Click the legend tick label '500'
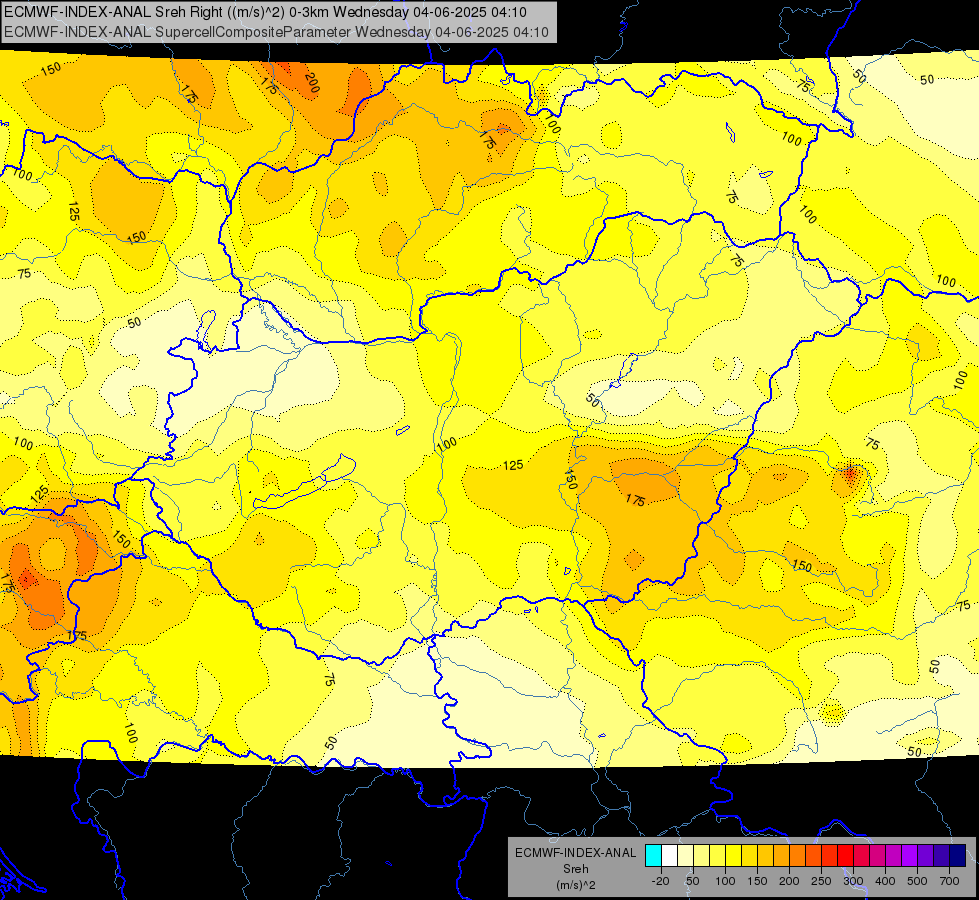 tap(917, 881)
